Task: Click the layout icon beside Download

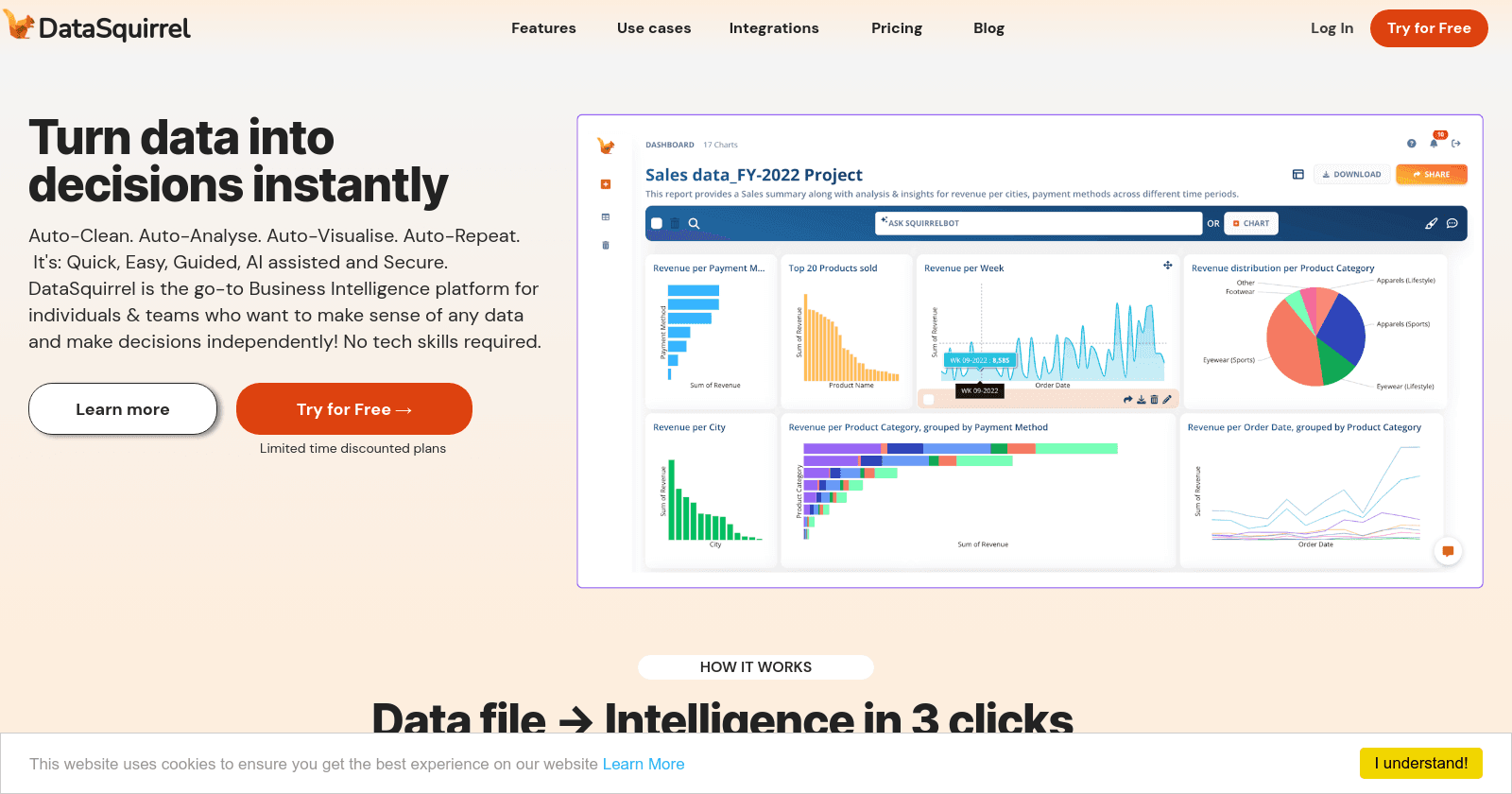Action: coord(1297,175)
